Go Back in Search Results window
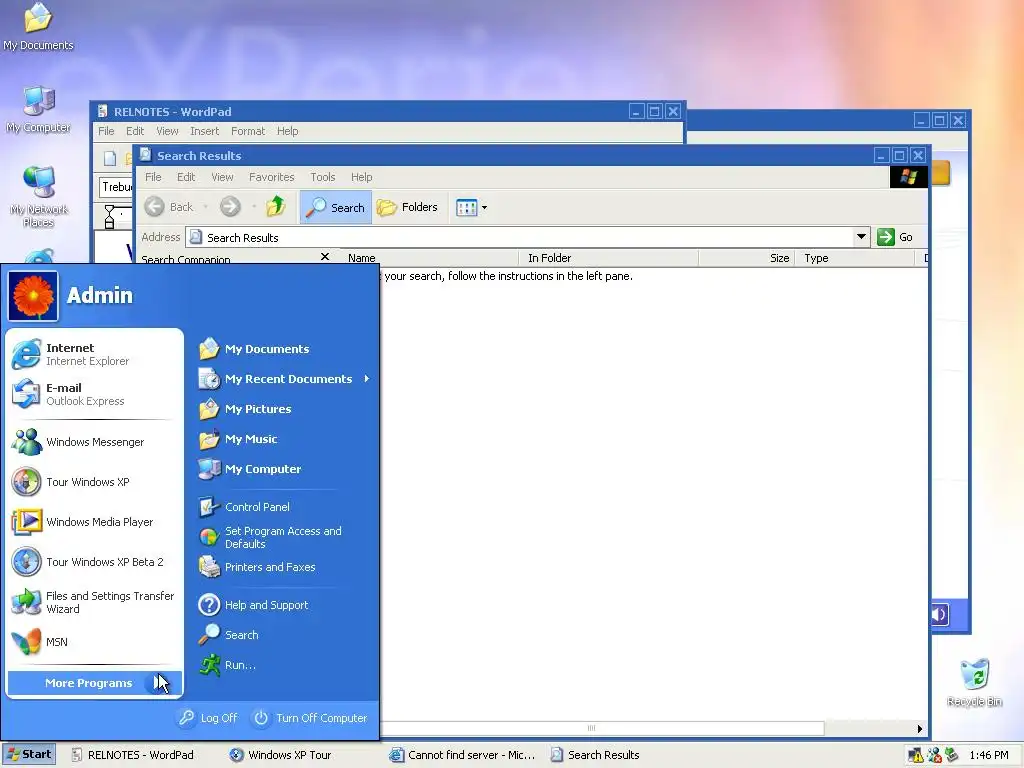This screenshot has width=1024, height=768. 169,207
